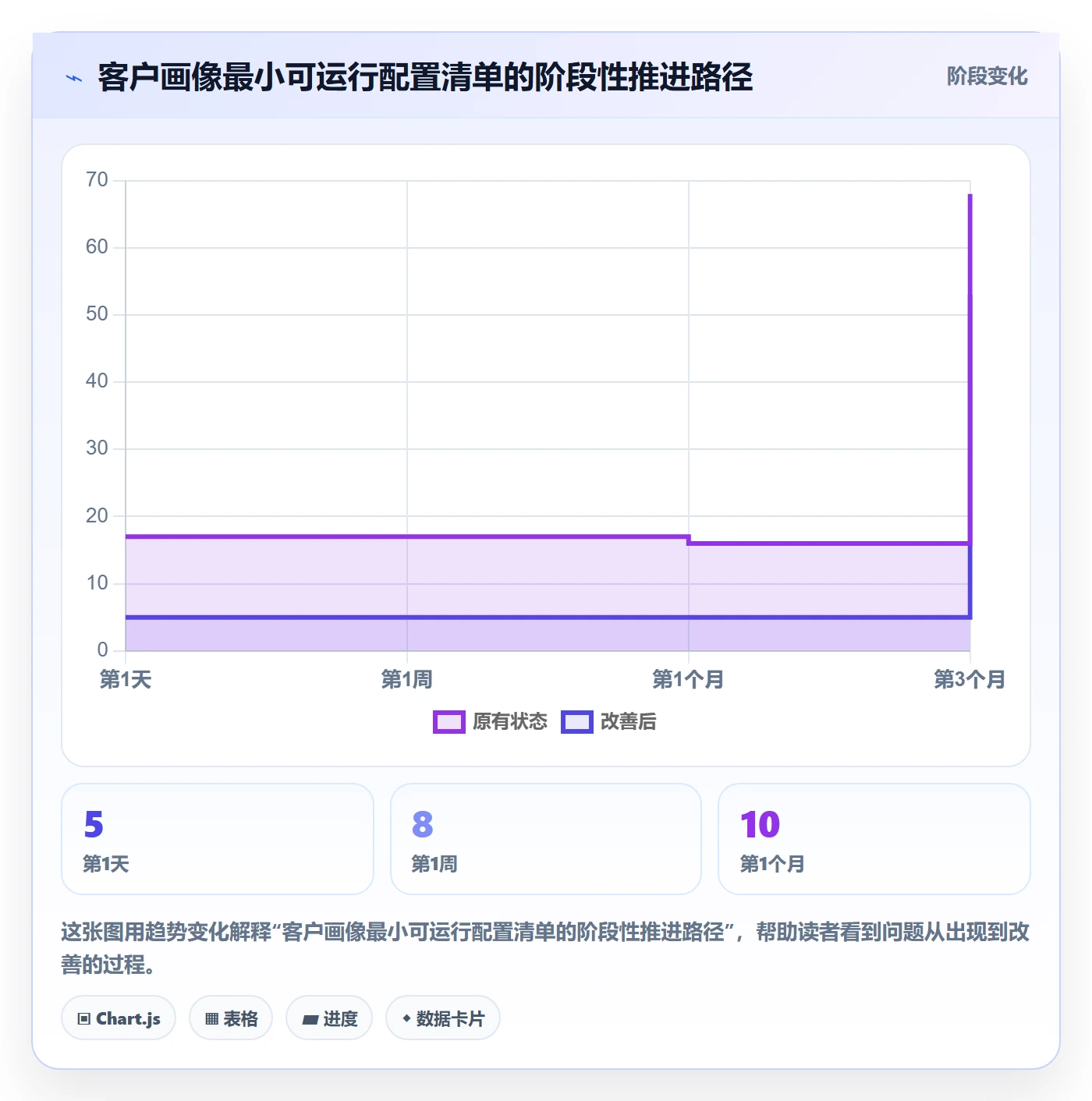Click the diamond icon in 数据卡片 tag
Viewport: 1092px width, 1101px height.
[406, 1018]
